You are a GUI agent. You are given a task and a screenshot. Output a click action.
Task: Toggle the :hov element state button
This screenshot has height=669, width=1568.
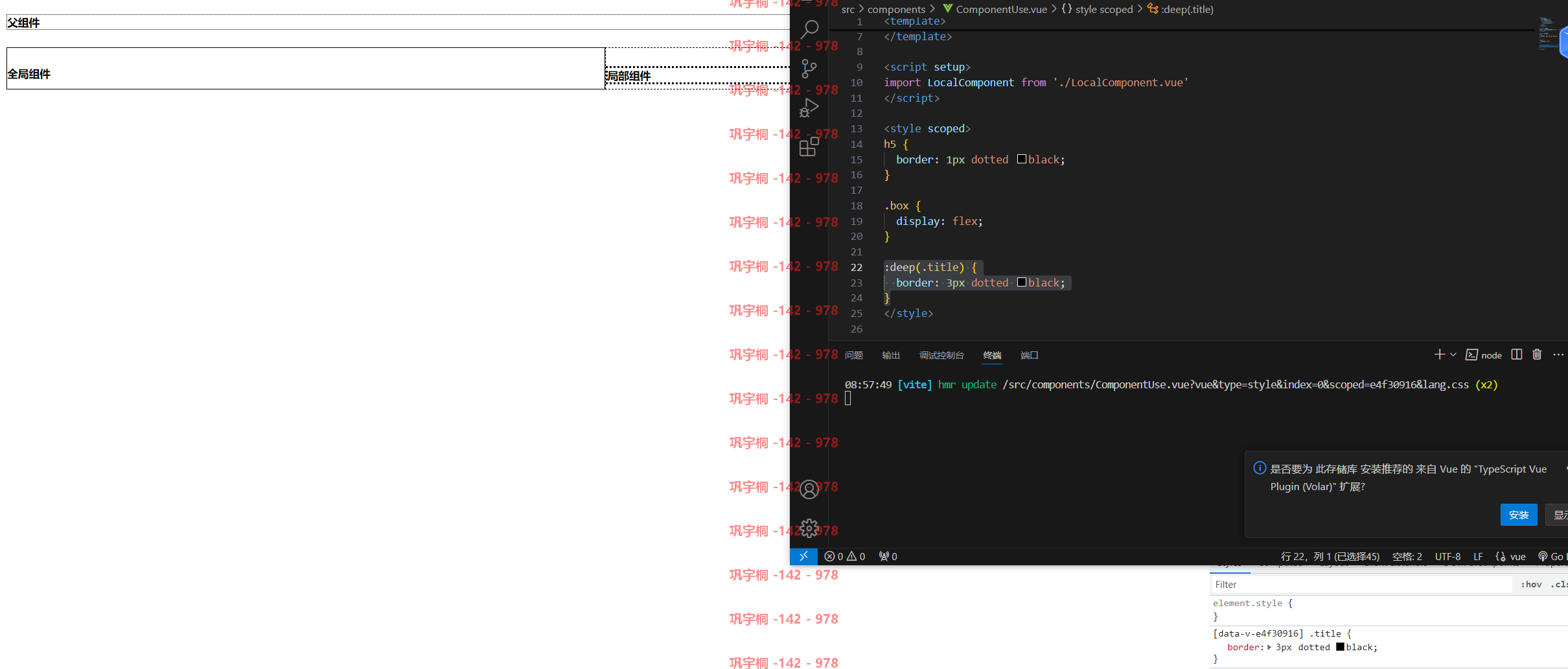pos(1531,585)
